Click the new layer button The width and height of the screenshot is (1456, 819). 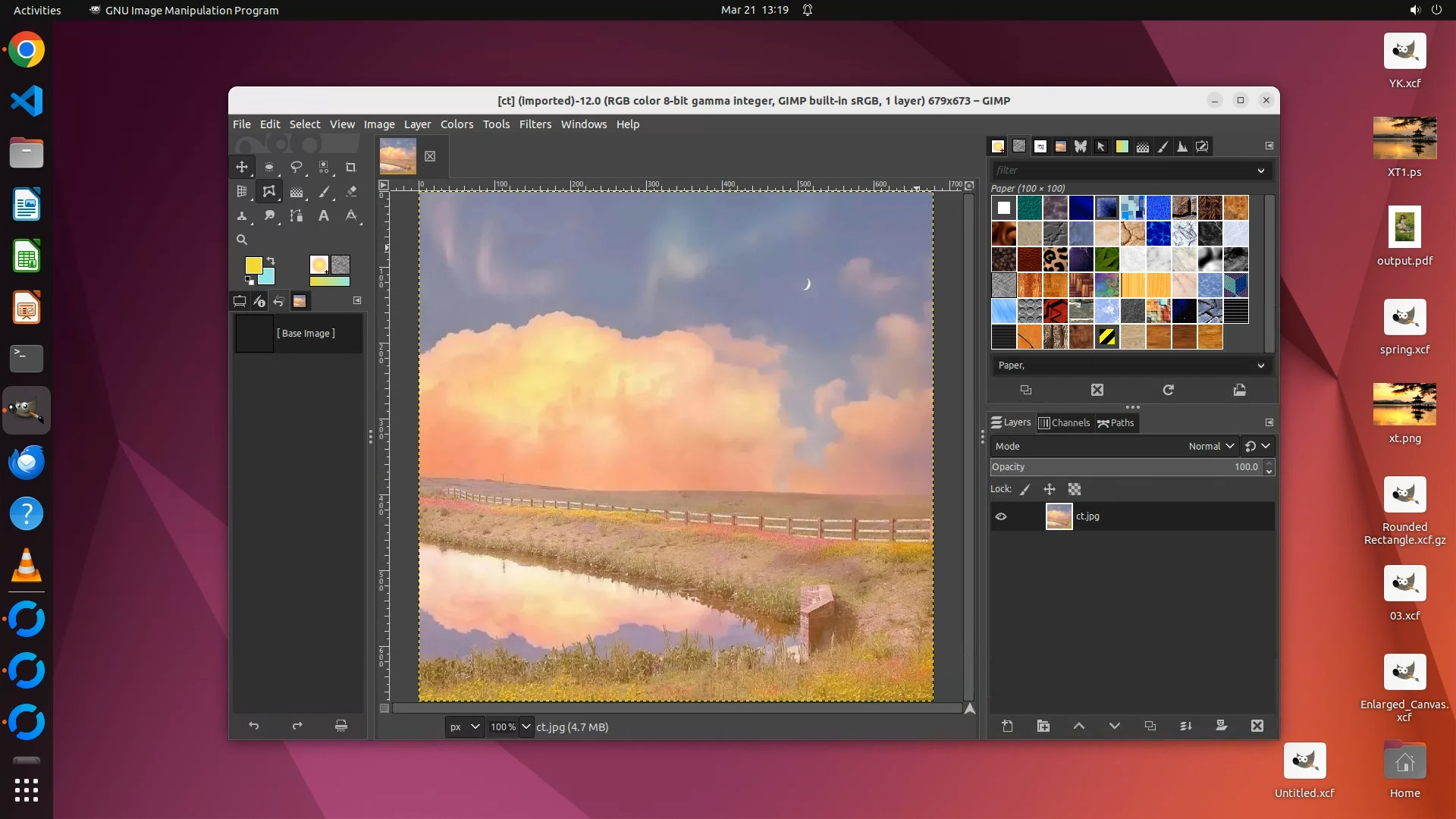(1007, 726)
